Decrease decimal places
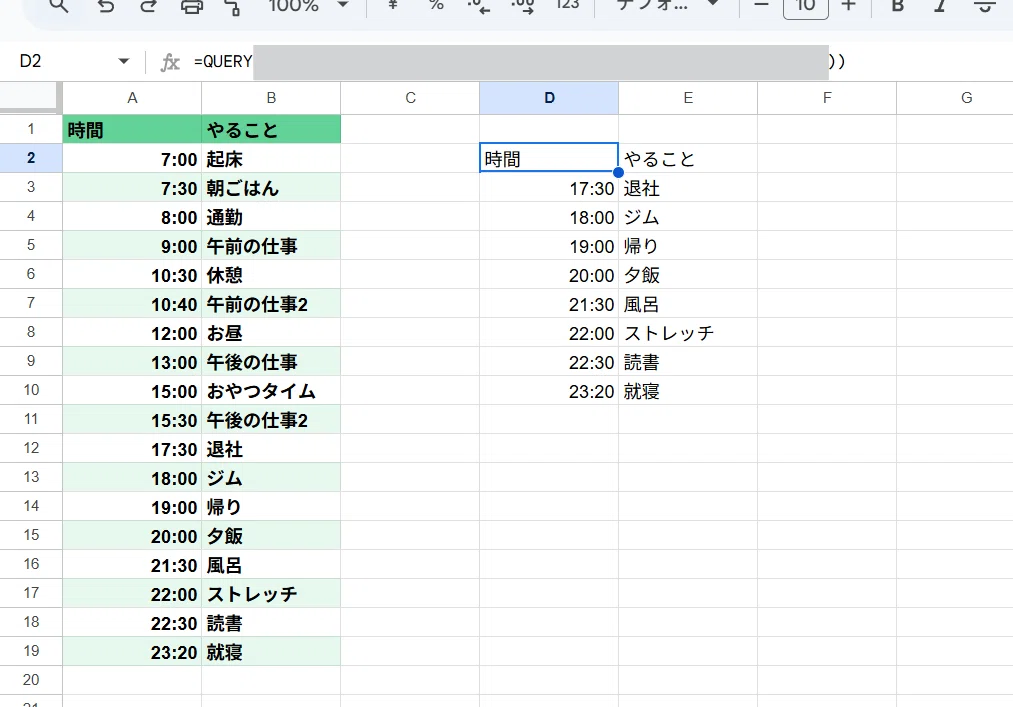This screenshot has width=1013, height=707. click(x=478, y=6)
